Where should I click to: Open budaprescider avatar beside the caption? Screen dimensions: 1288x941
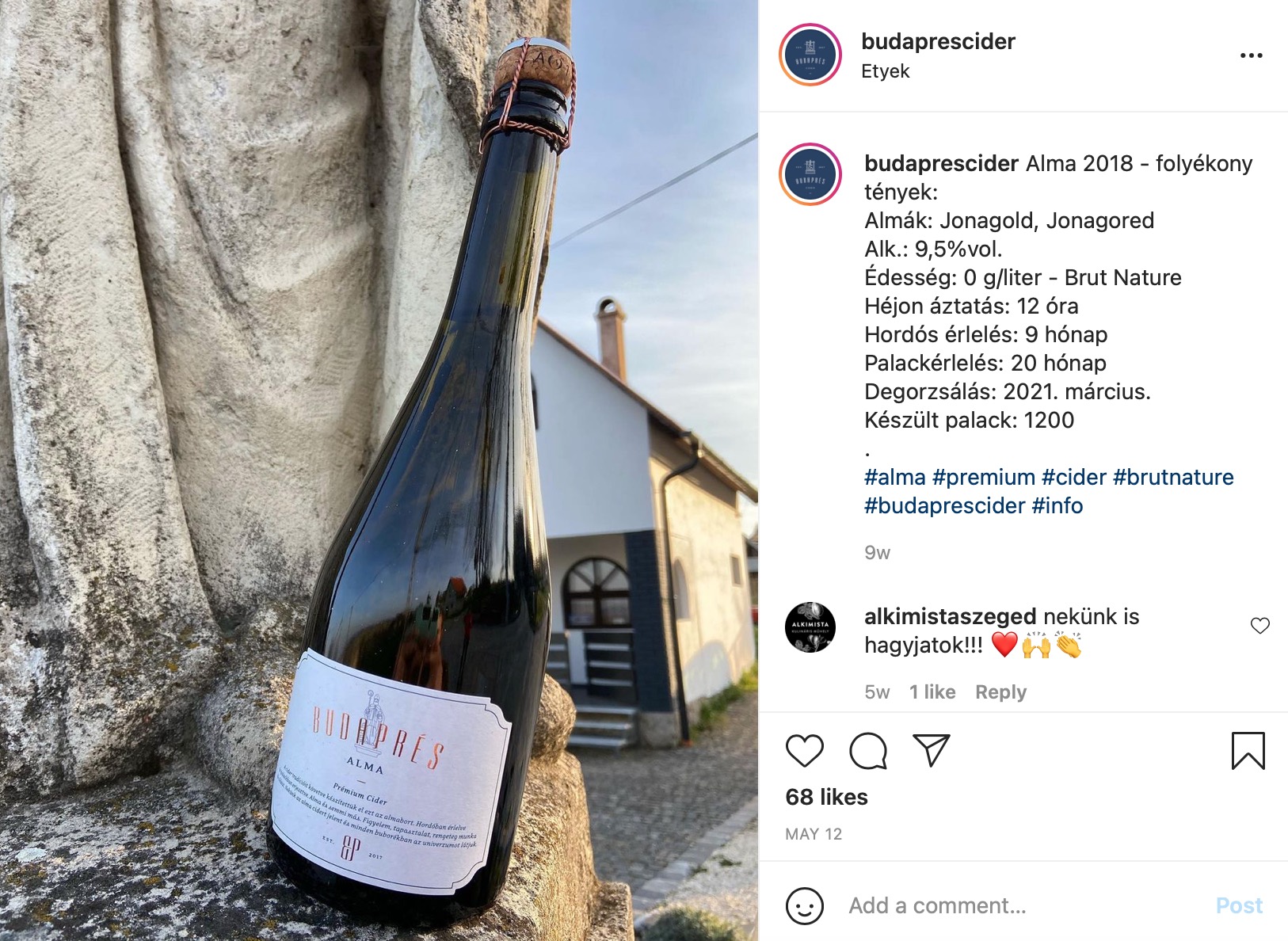click(x=810, y=174)
